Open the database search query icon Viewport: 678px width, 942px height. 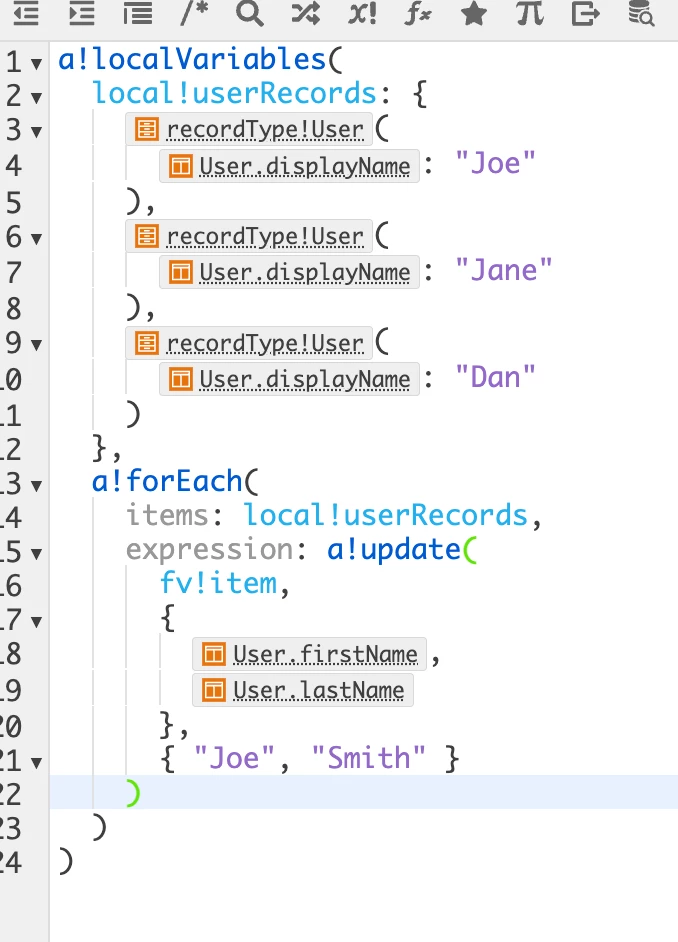(x=641, y=13)
